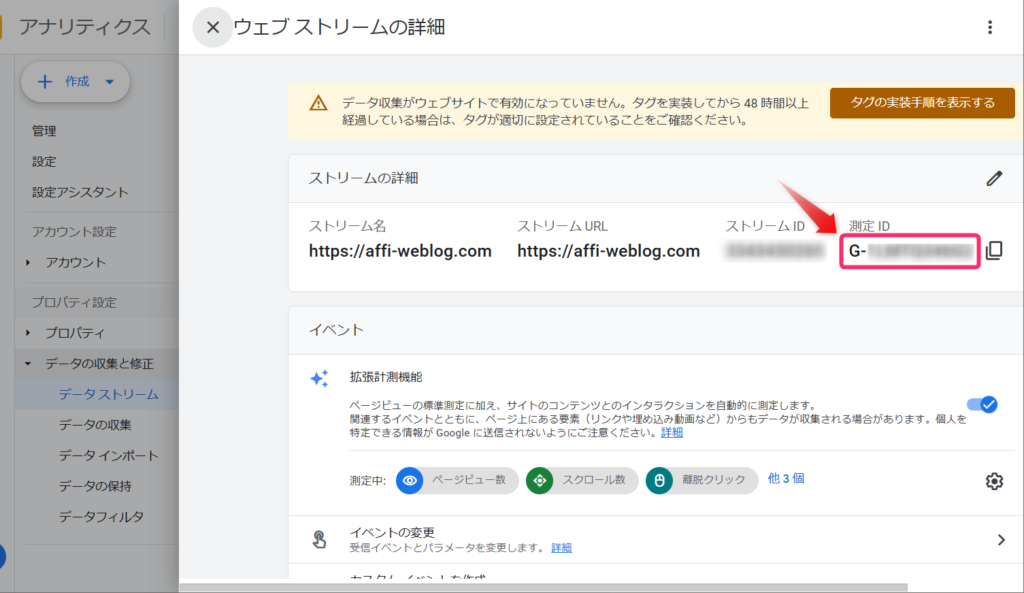
Task: Toggle the enhanced measurement switch off
Action: [982, 404]
